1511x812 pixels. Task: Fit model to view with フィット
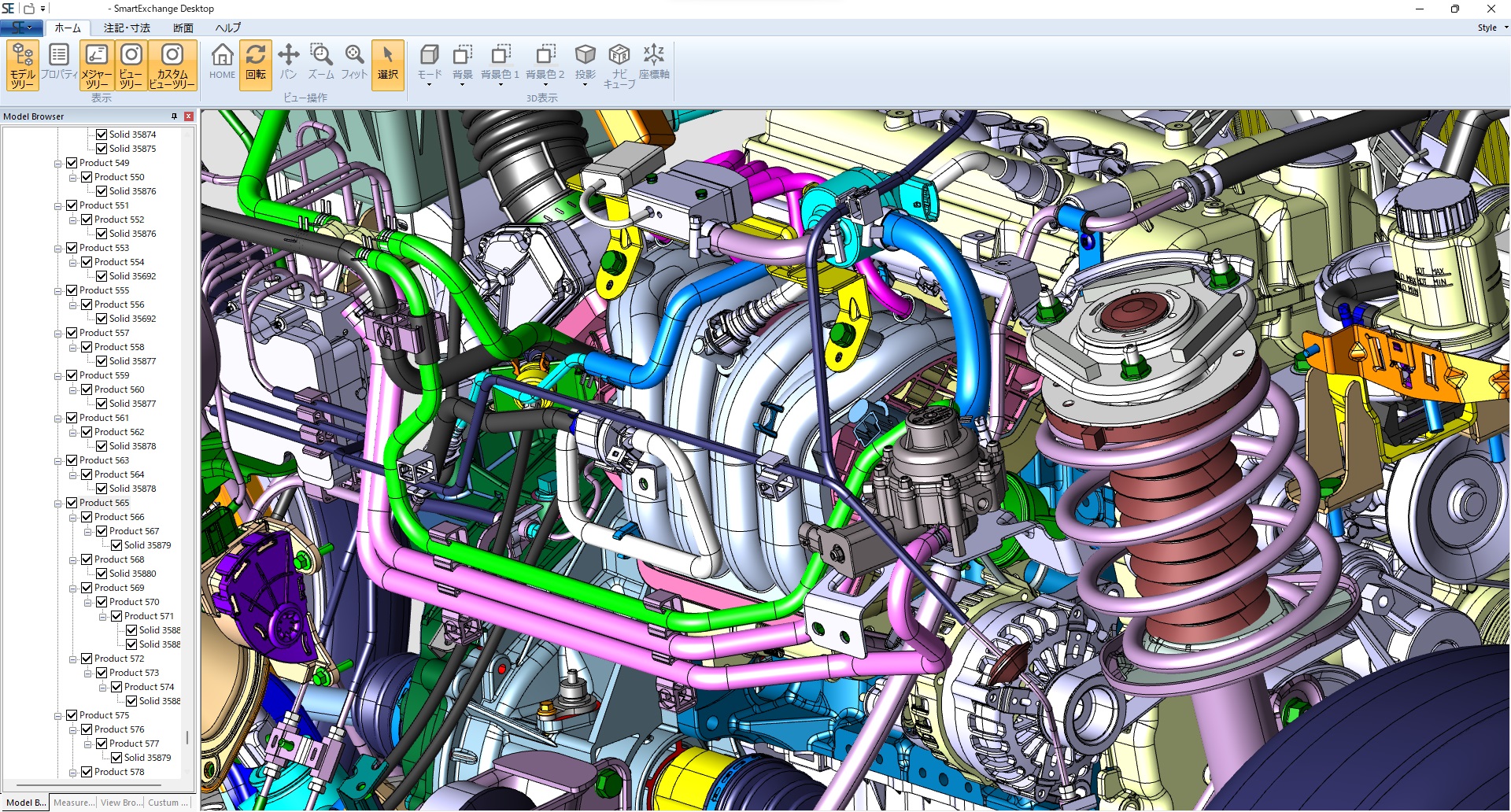354,62
